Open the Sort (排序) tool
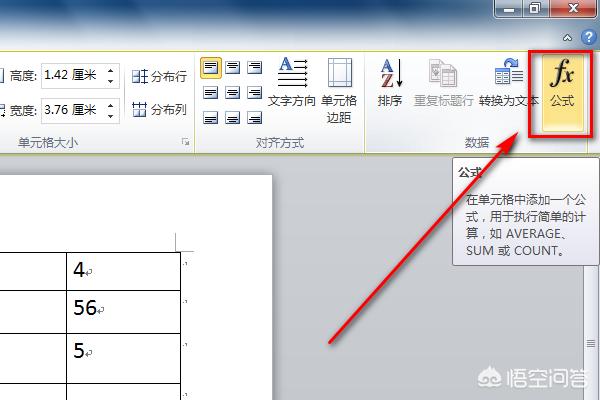Viewport: 600px width, 400px height. point(390,82)
